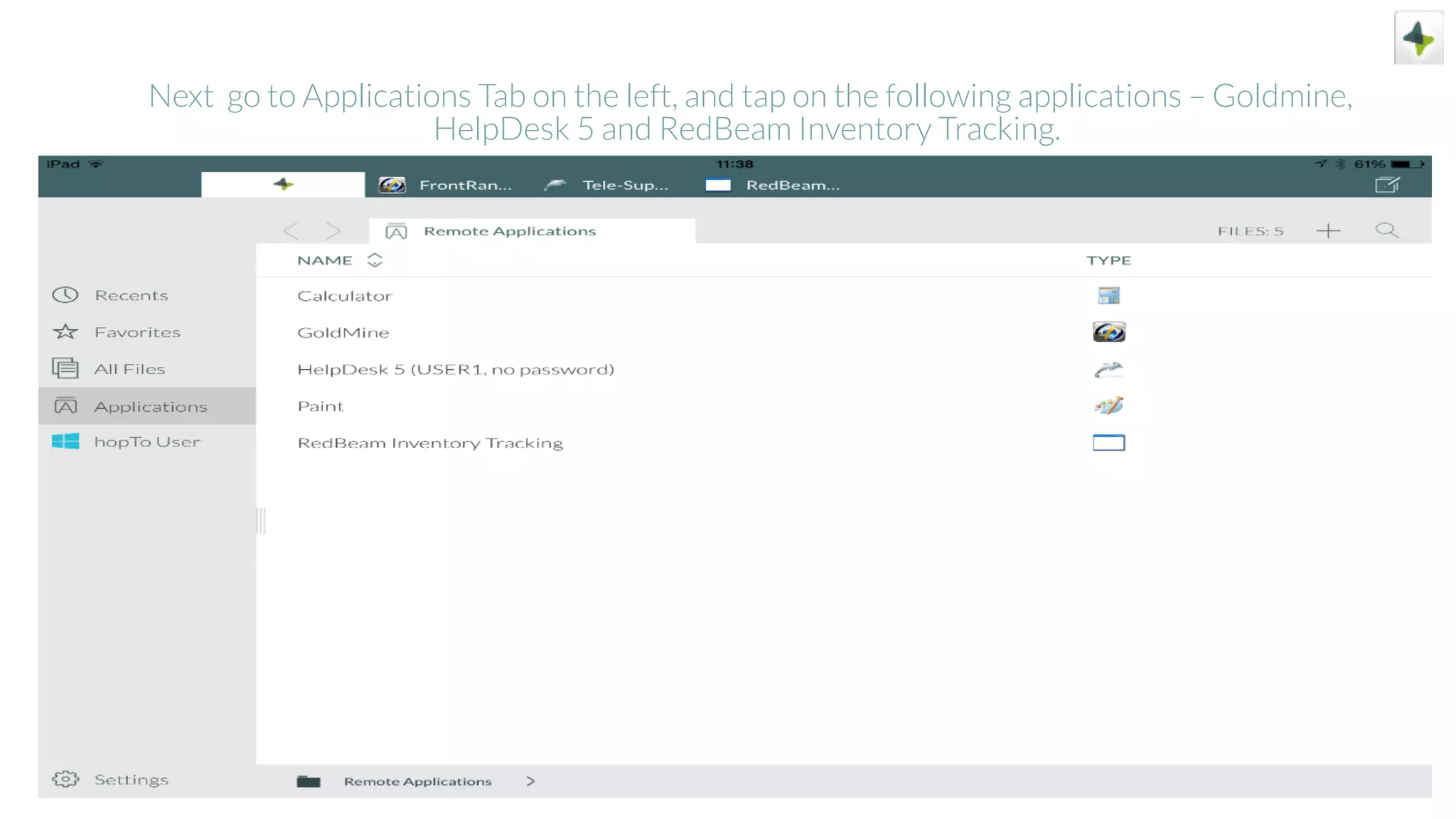Open search with the magnifier icon
This screenshot has height=819, width=1456.
pos(1387,230)
